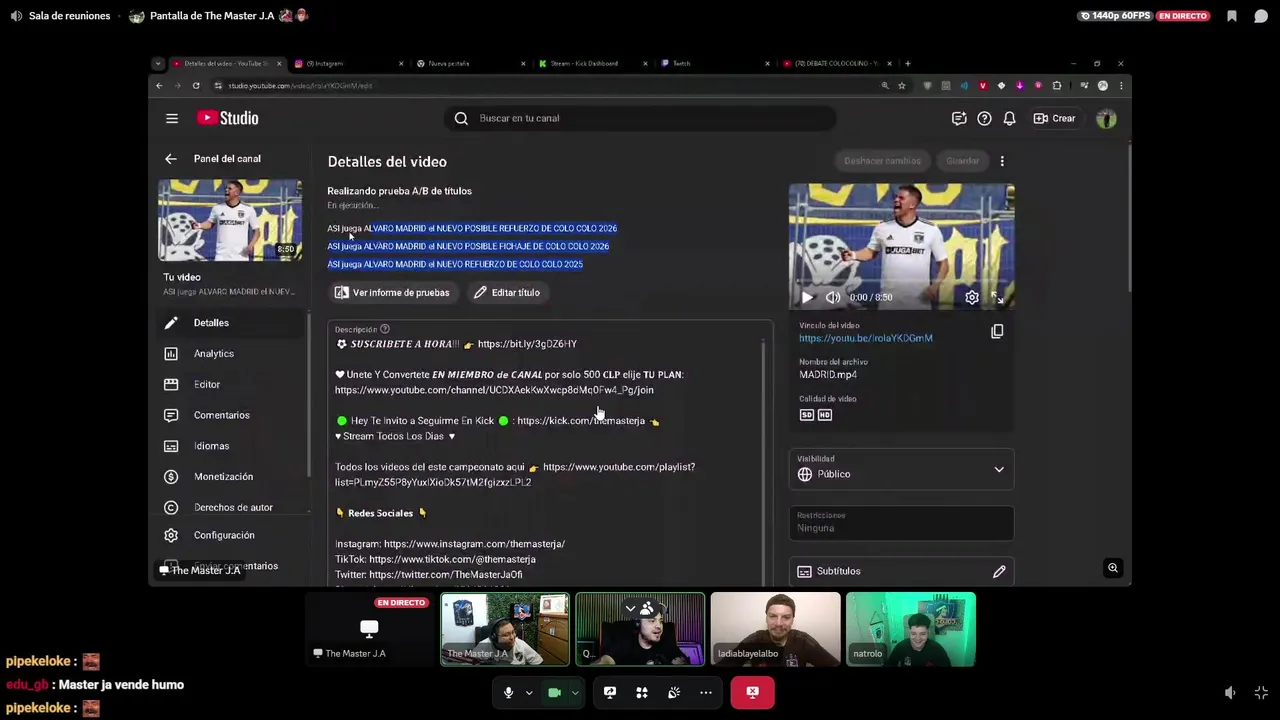Click the Ver informe de pruebas button
Viewport: 1280px width, 720px height.
[392, 293]
